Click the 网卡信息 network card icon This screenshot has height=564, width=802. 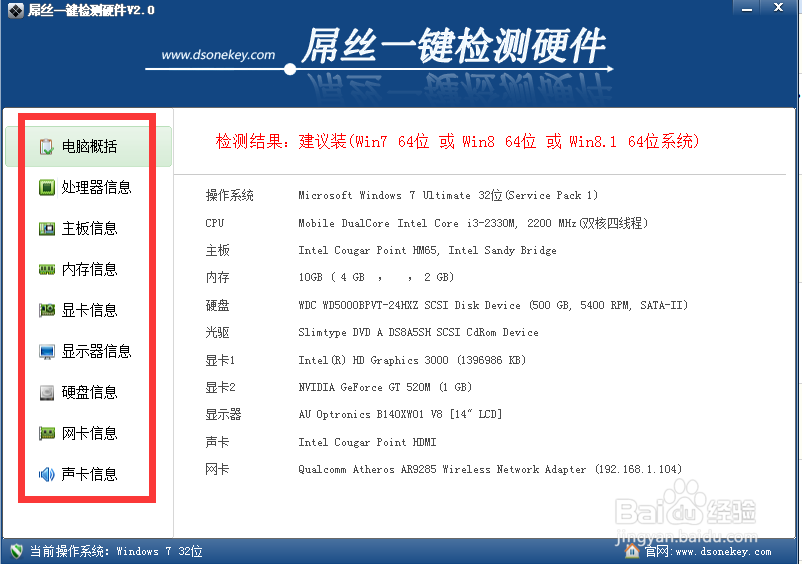(47, 434)
